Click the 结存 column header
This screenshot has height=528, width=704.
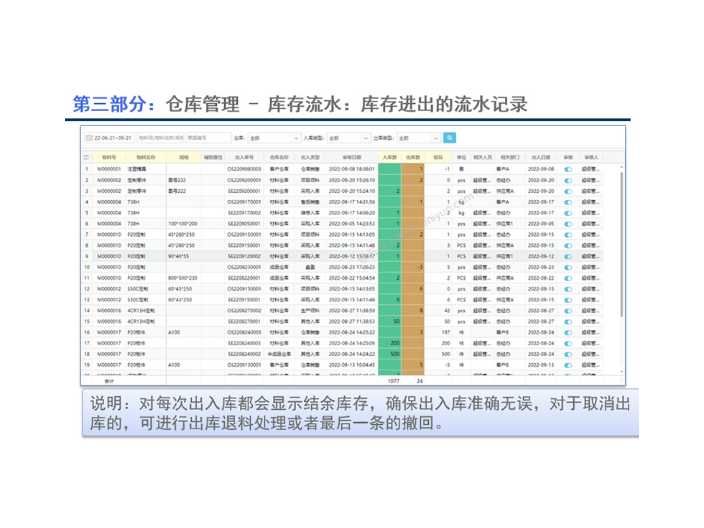pos(438,158)
